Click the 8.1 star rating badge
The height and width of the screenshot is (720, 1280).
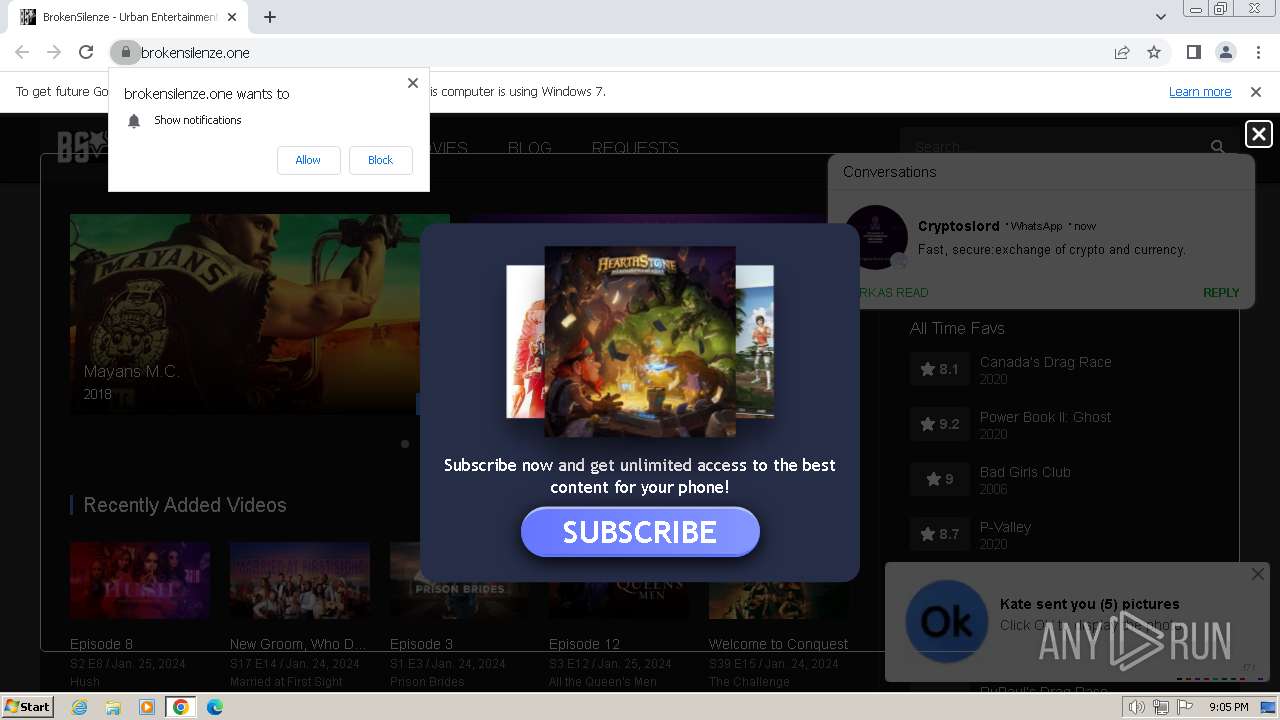[x=940, y=369]
